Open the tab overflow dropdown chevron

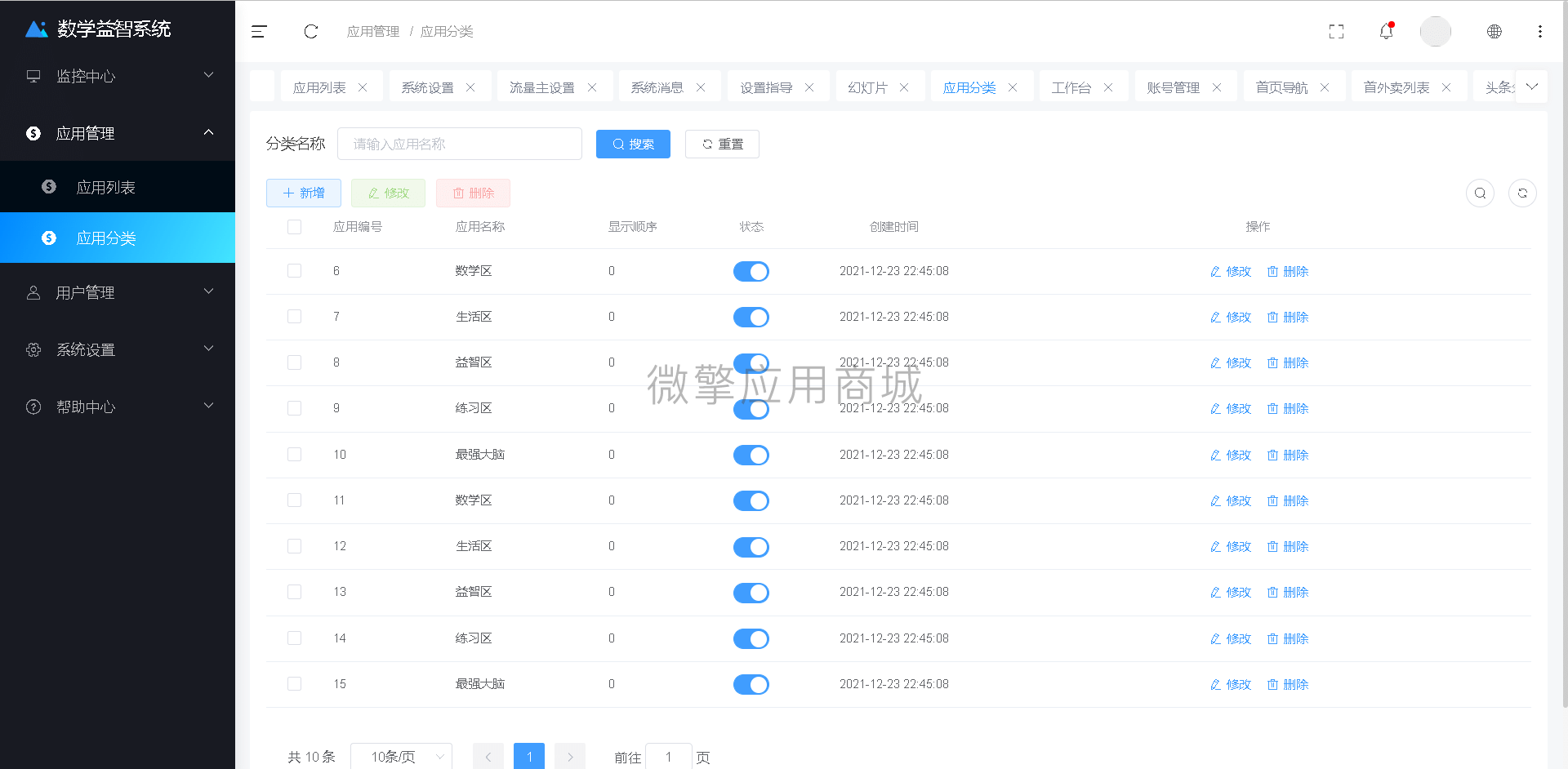coord(1531,87)
